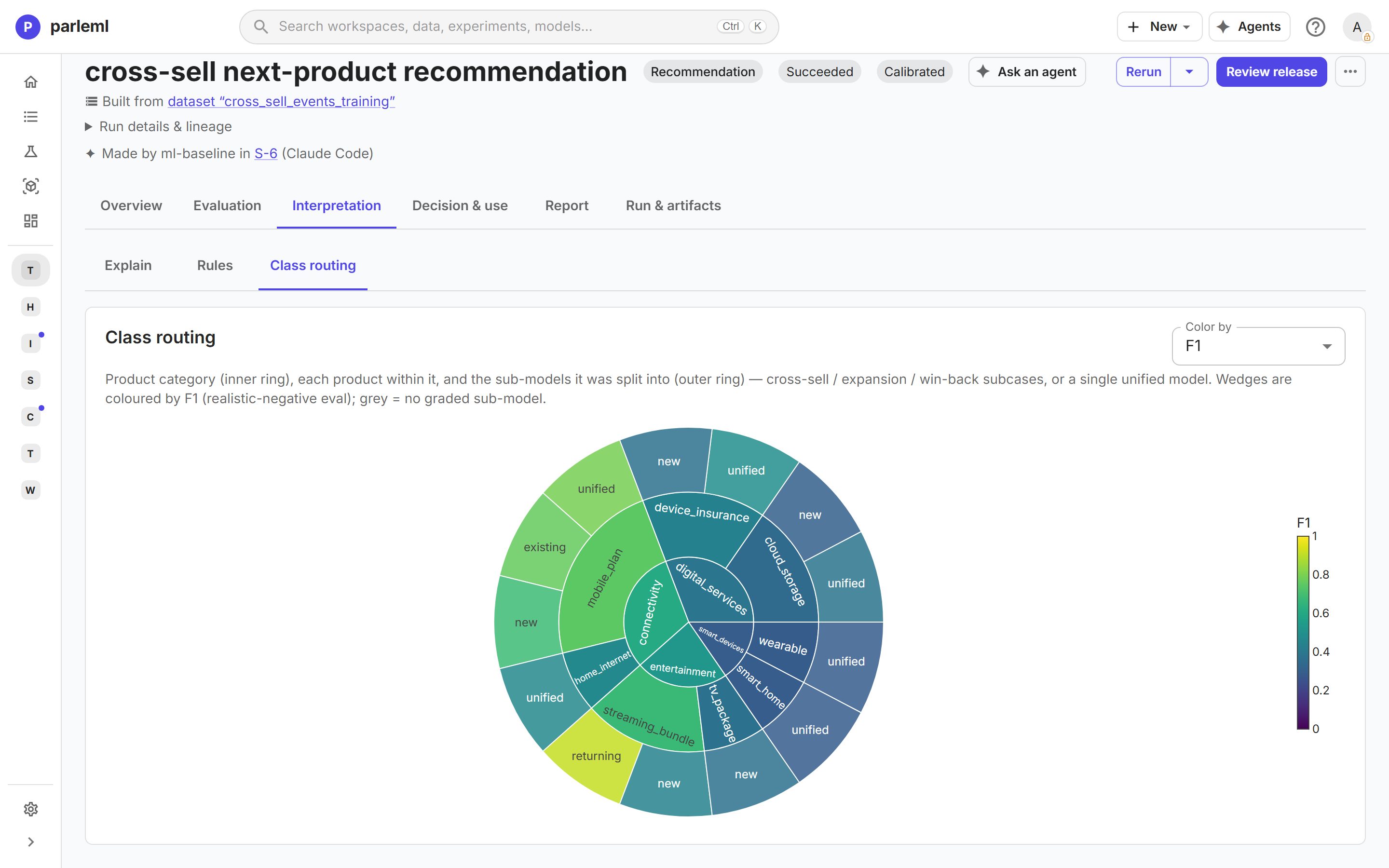Open the list view sidebar icon
The image size is (1389, 868).
[x=30, y=117]
